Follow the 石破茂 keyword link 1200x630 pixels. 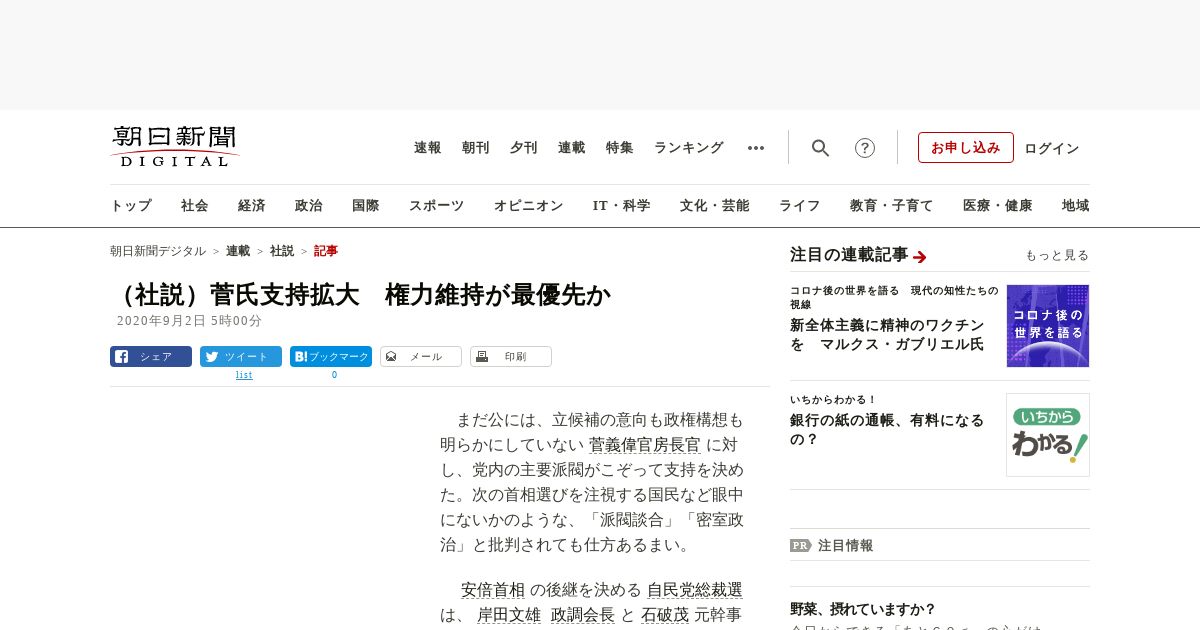point(665,615)
